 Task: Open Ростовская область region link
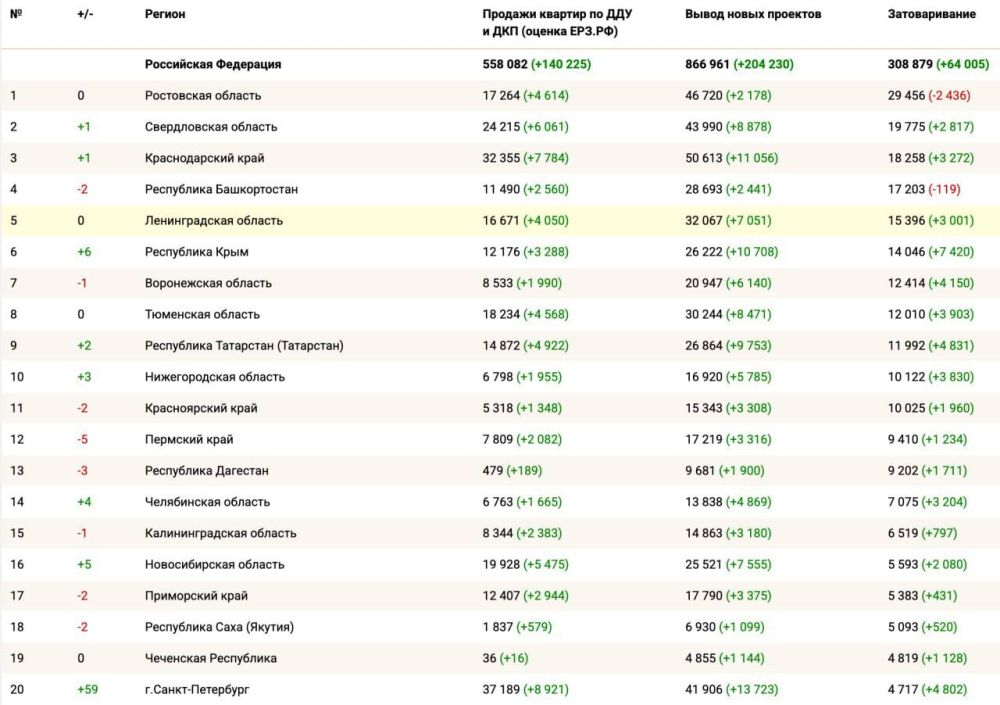click(x=203, y=96)
